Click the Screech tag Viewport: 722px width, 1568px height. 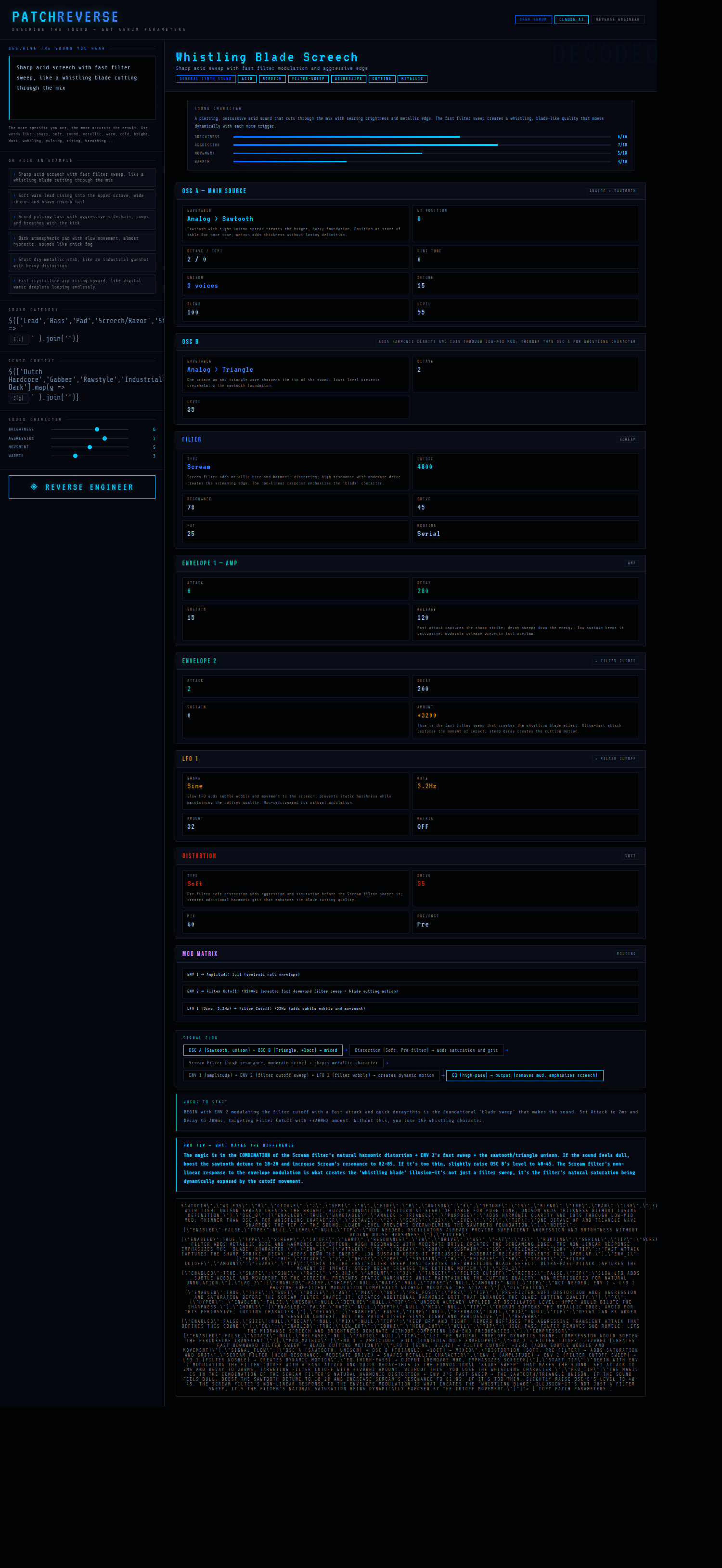[272, 78]
